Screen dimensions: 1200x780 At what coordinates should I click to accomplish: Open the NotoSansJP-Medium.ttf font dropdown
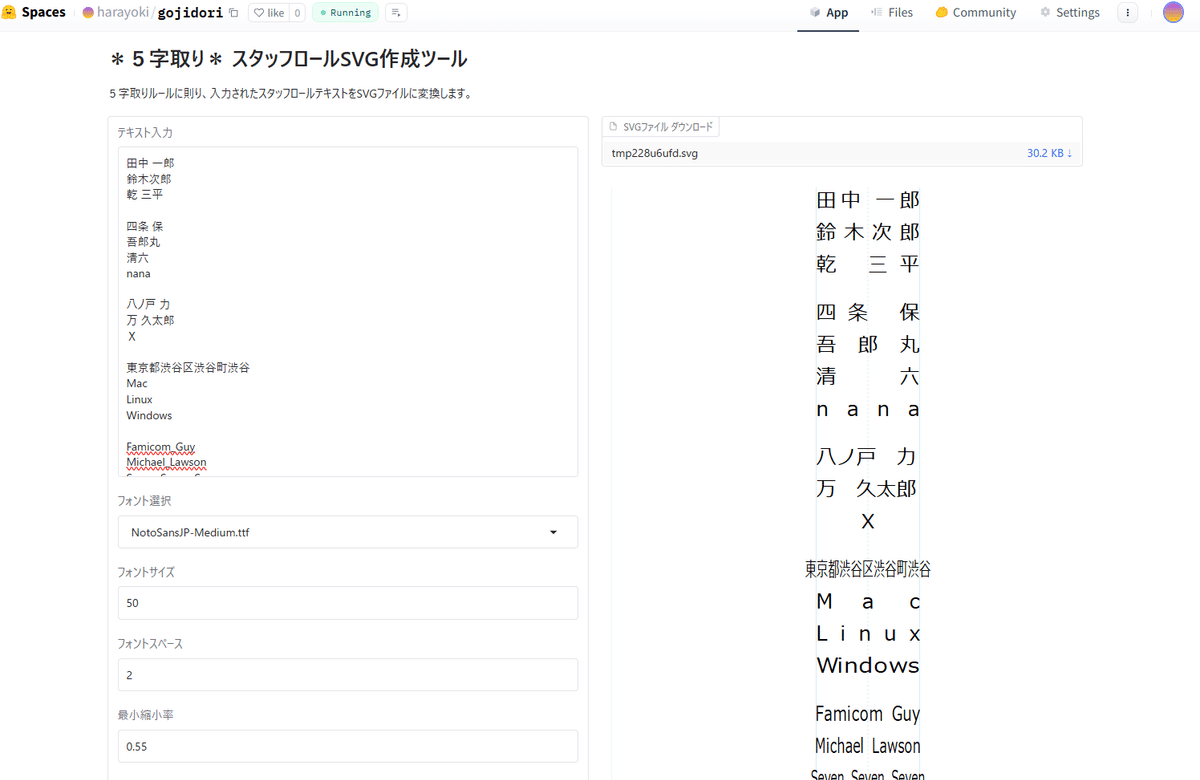(x=347, y=532)
